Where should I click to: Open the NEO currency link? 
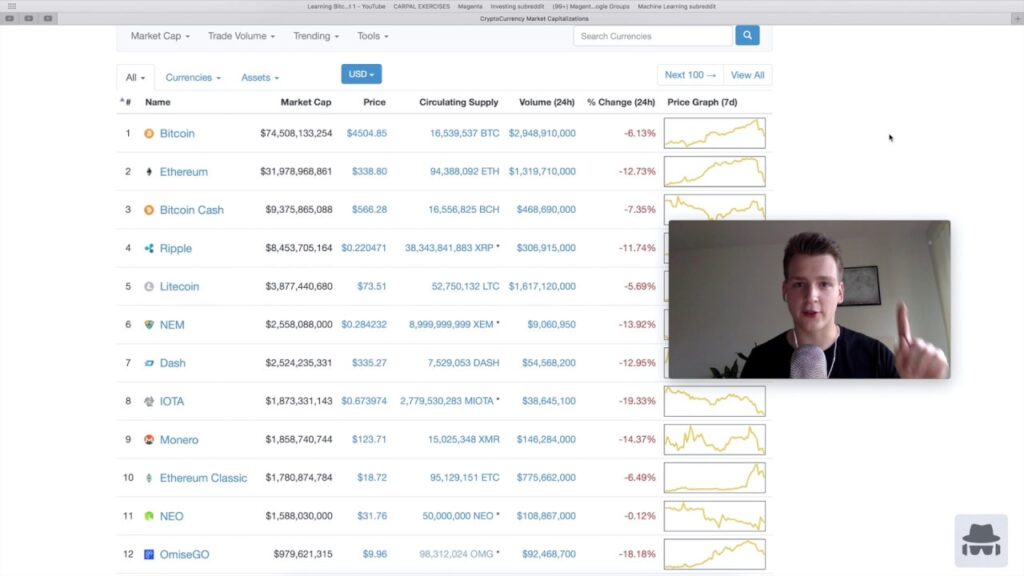click(x=171, y=516)
